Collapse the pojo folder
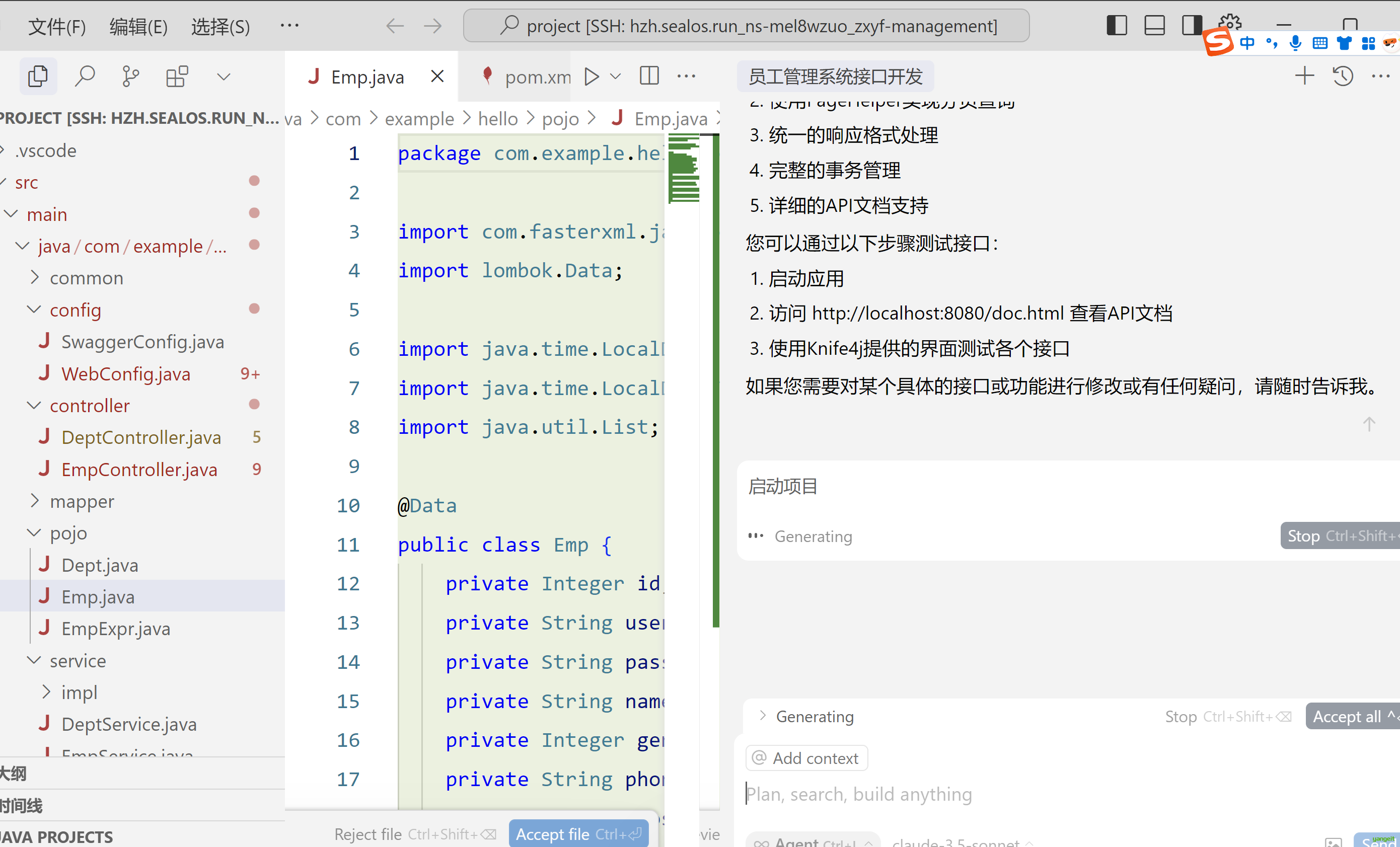This screenshot has width=1400, height=847. tap(35, 533)
